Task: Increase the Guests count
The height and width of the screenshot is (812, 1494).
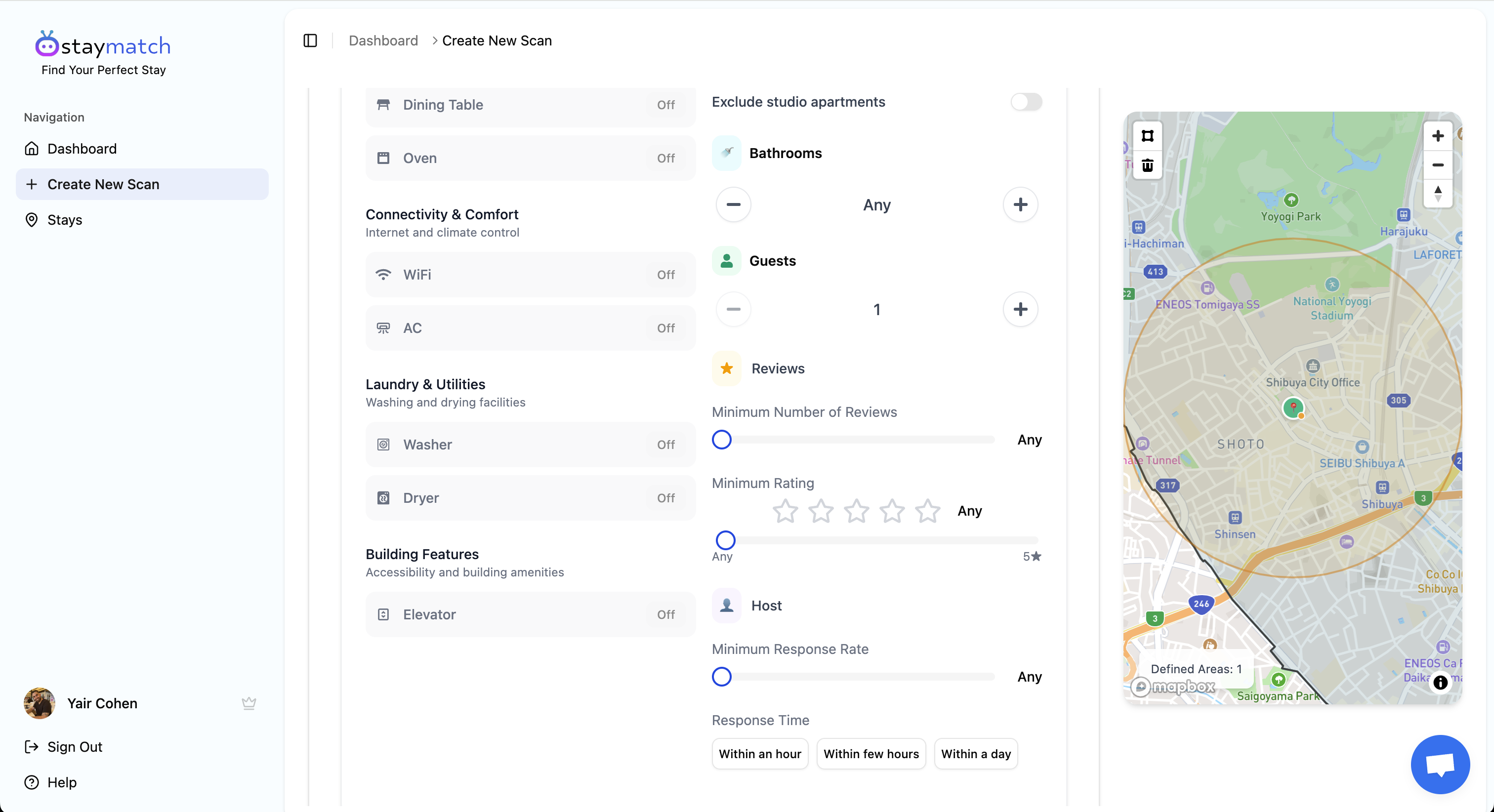Action: [1020, 309]
